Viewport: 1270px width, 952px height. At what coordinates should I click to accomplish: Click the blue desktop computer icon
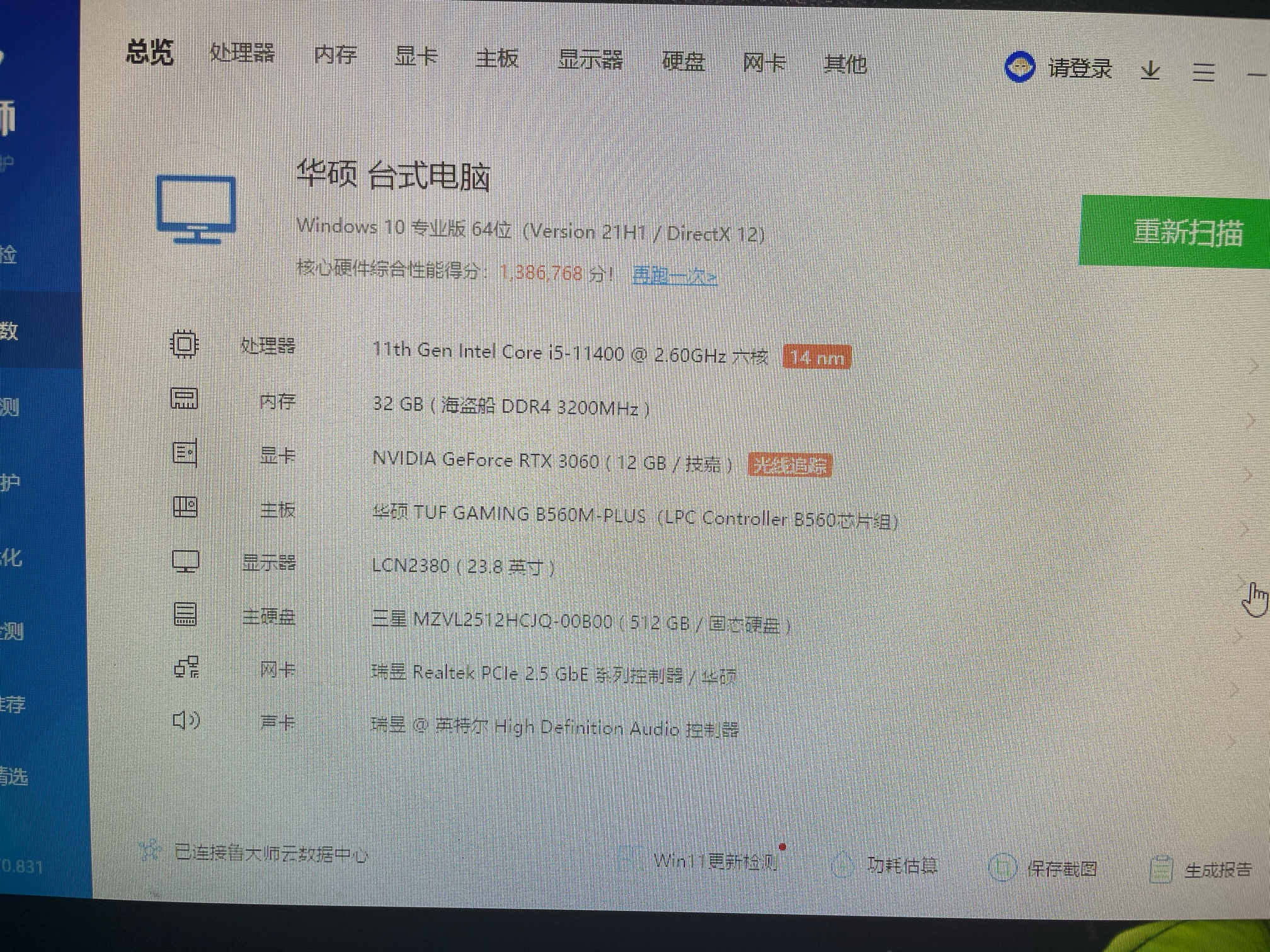(x=197, y=210)
